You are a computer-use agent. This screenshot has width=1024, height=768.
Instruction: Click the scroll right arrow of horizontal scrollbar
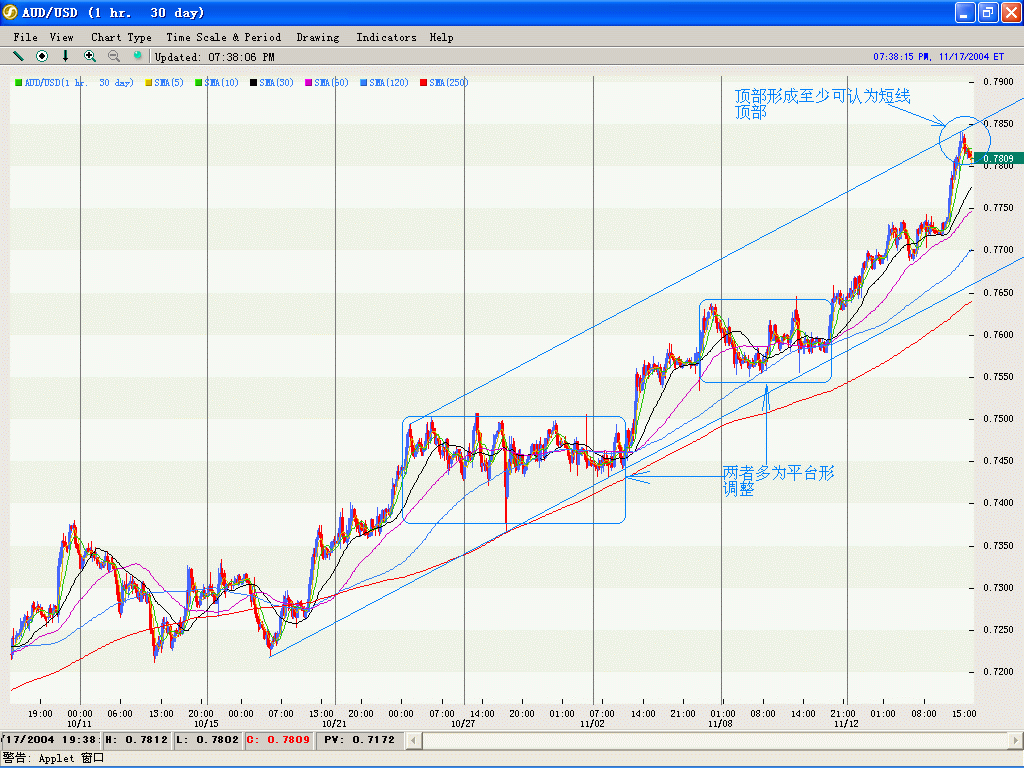pyautogui.click(x=1016, y=740)
